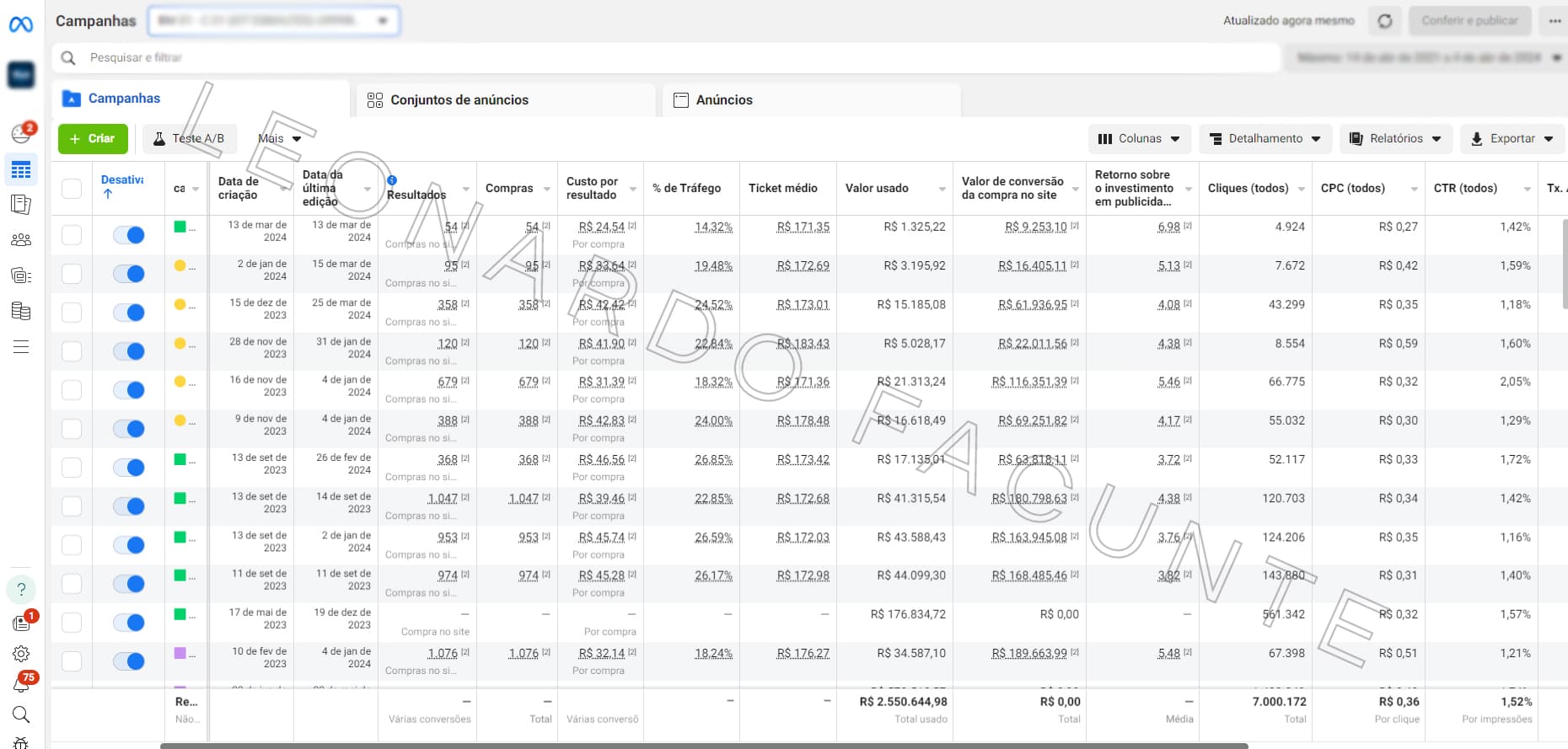Click the green Criar button

coord(93,139)
